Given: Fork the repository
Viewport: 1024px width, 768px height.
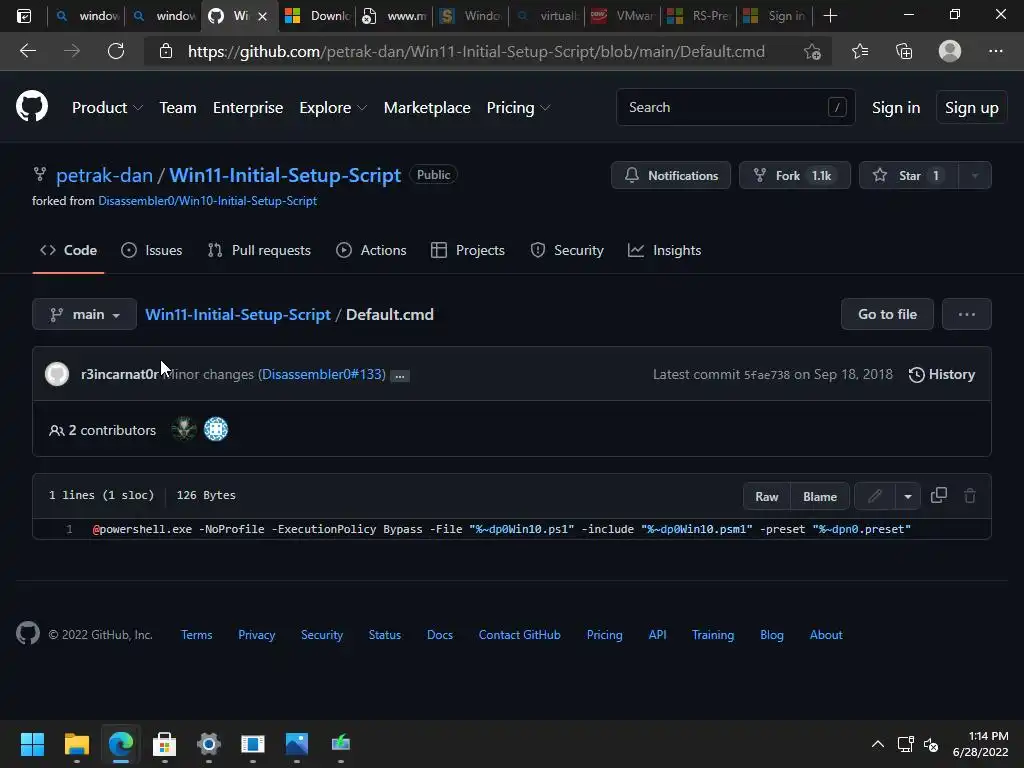Looking at the screenshot, I should 795,175.
